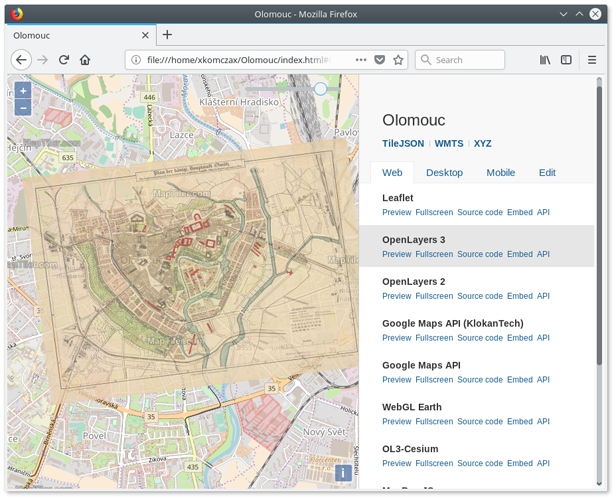
Task: View OpenLayers 2 Source code
Action: click(480, 296)
